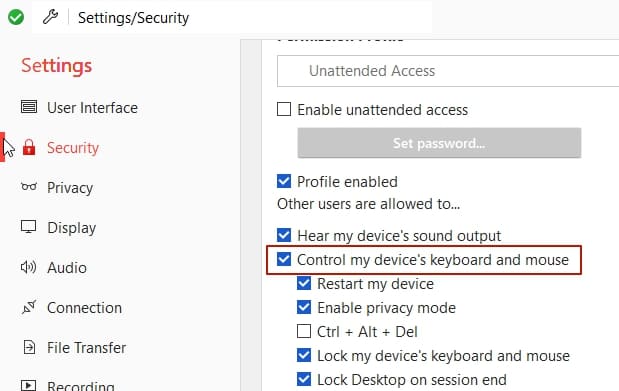Click the User Interface list icon
Viewport: 619px width, 391px height.
pos(29,107)
